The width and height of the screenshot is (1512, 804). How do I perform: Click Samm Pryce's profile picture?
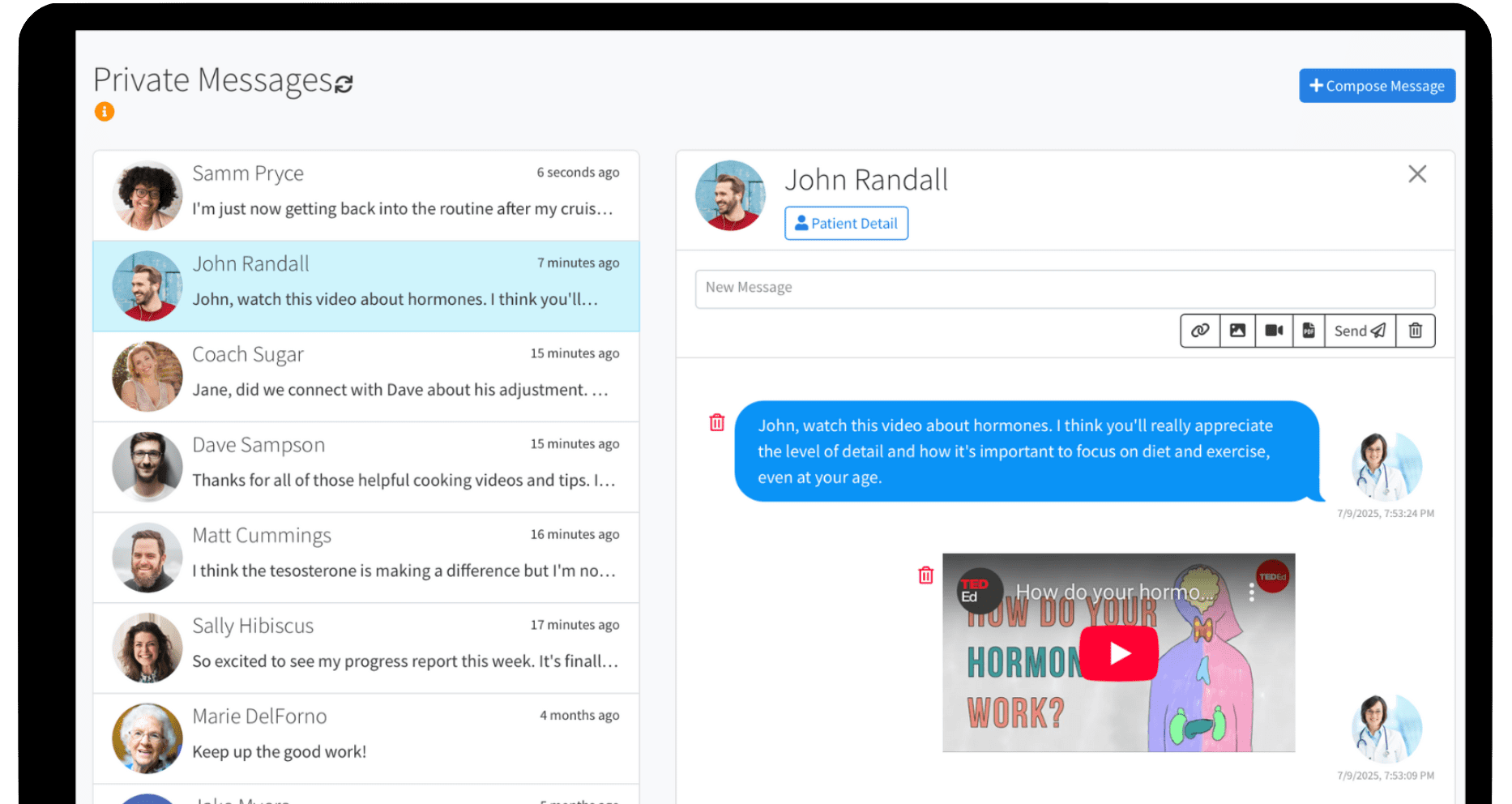[147, 195]
